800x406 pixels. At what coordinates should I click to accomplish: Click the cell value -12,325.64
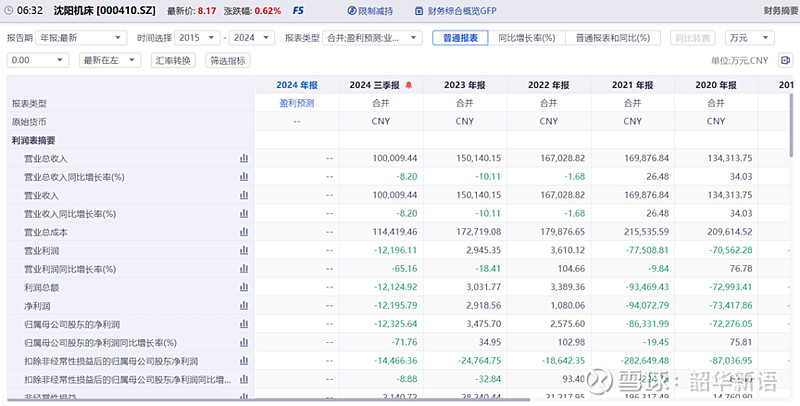click(x=395, y=323)
